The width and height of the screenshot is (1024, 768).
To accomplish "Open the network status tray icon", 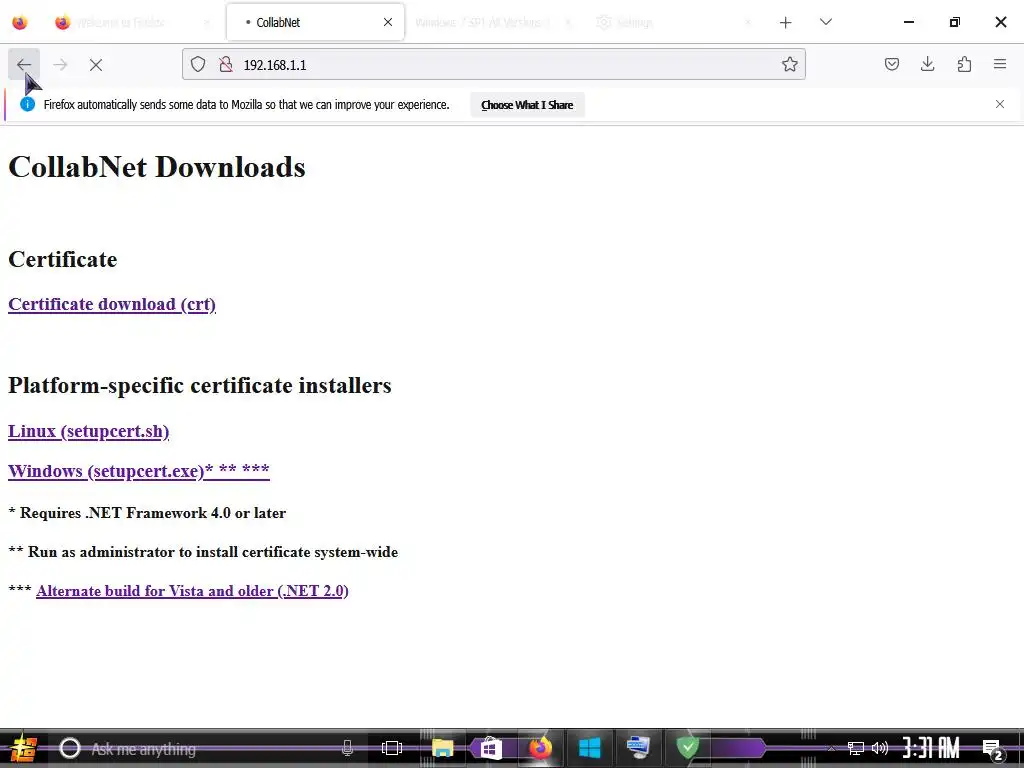I will [x=856, y=748].
